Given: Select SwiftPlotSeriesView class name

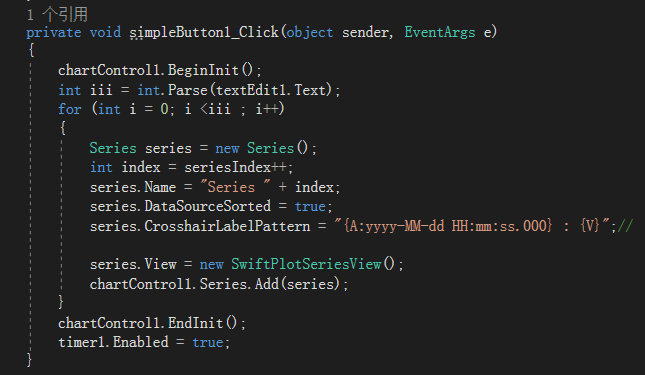Looking at the screenshot, I should [x=306, y=264].
